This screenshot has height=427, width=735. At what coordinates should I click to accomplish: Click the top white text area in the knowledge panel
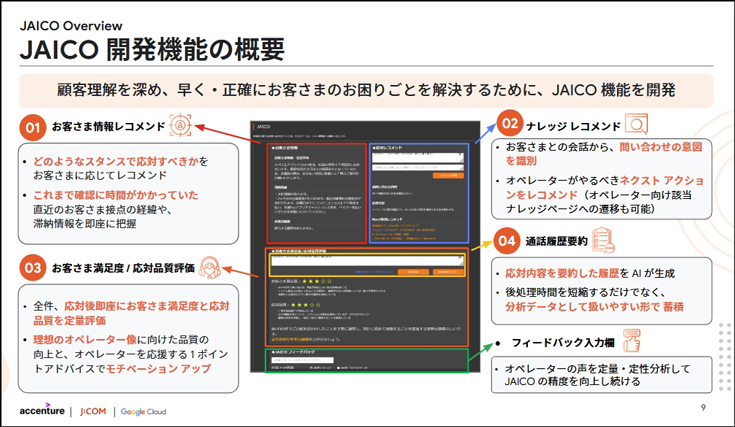[418, 157]
